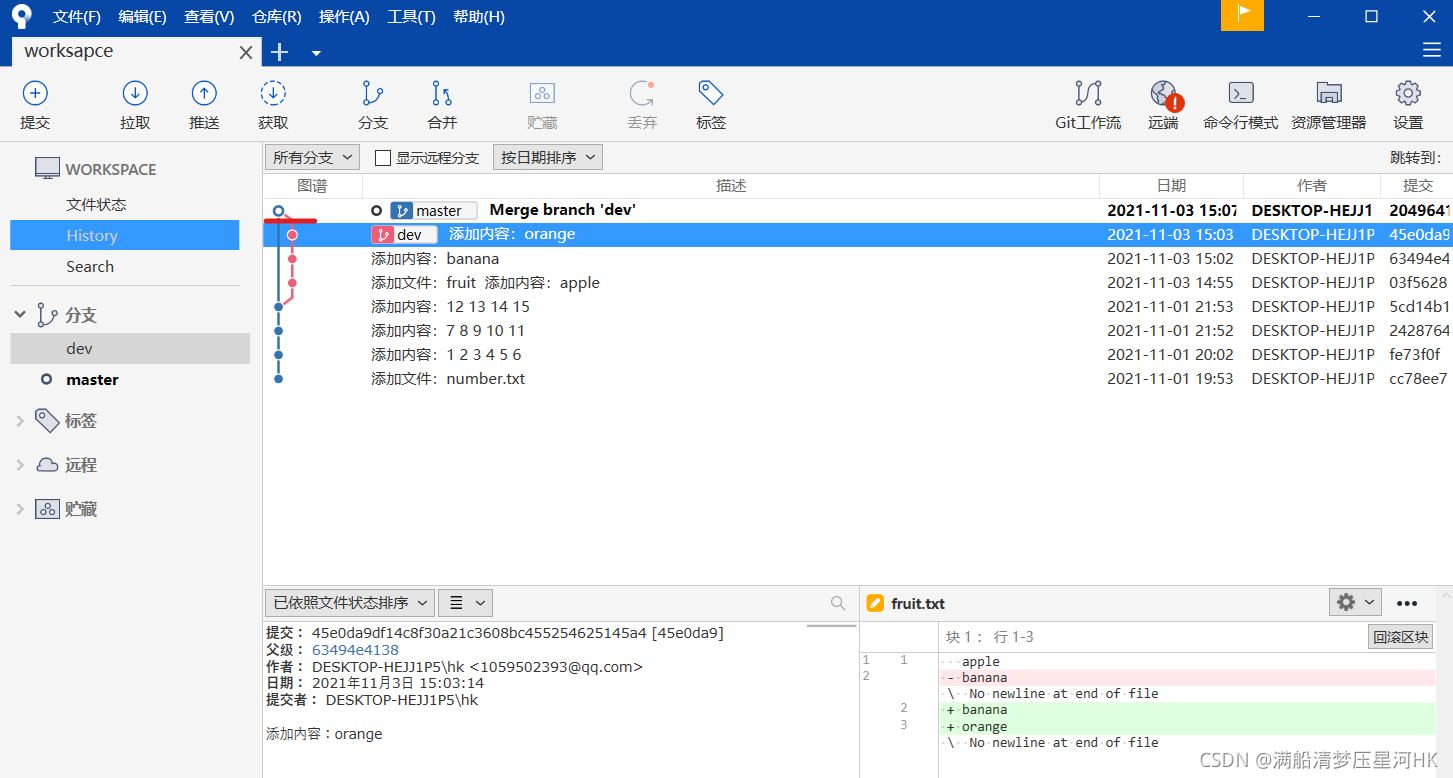
Task: Click the 拉取 (Pull) toolbar icon
Action: pos(135,94)
